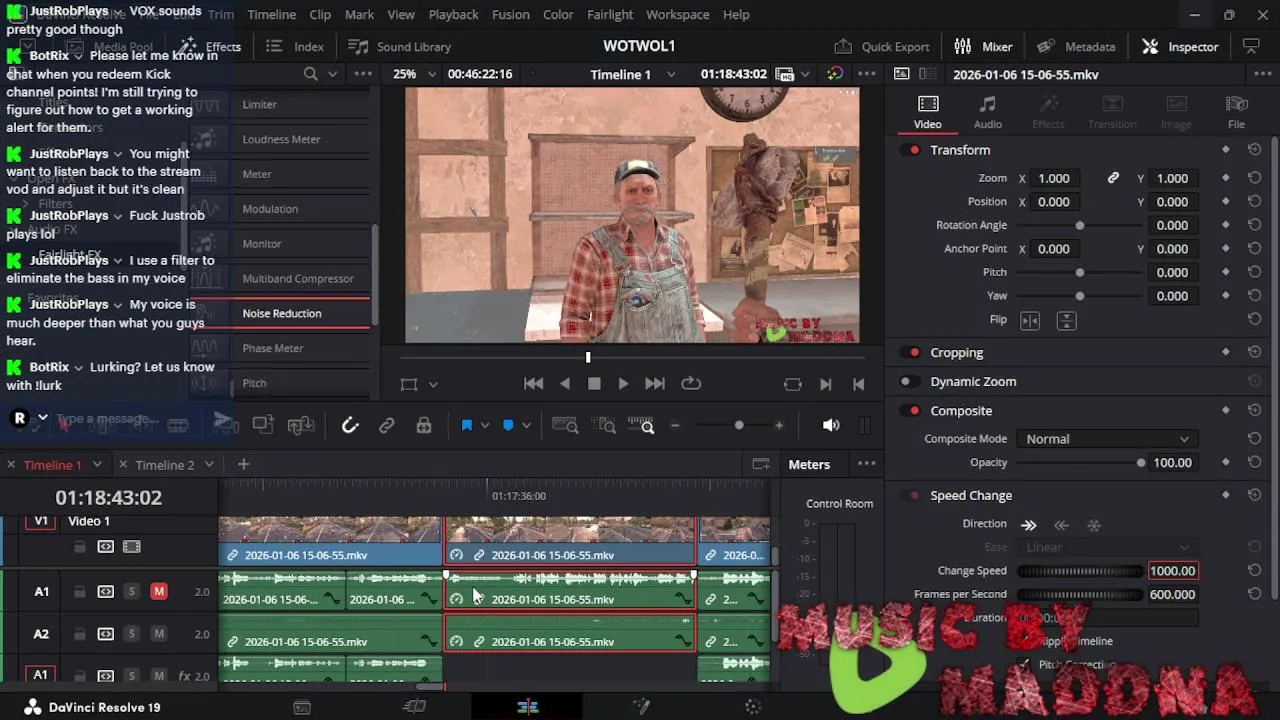Add a blue marker on the timeline
The width and height of the screenshot is (1280, 720).
coord(508,426)
